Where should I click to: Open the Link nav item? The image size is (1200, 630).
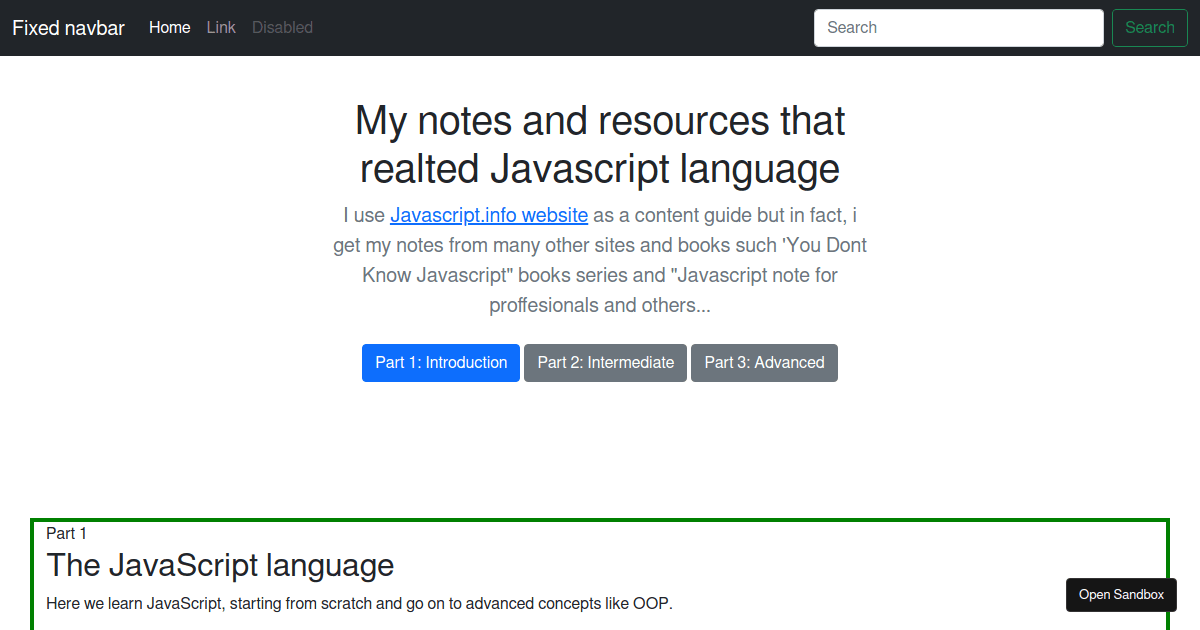(221, 28)
